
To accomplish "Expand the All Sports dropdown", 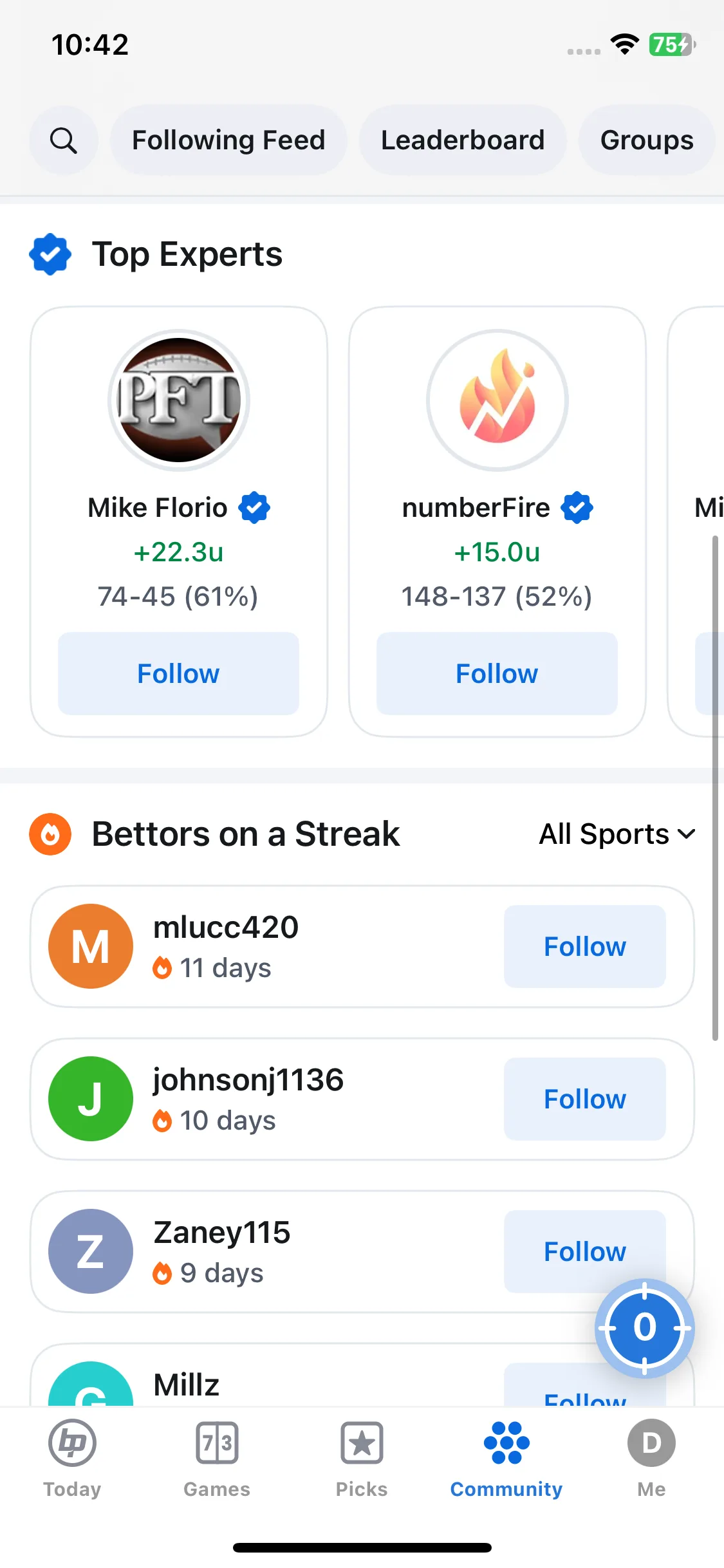I will (618, 834).
